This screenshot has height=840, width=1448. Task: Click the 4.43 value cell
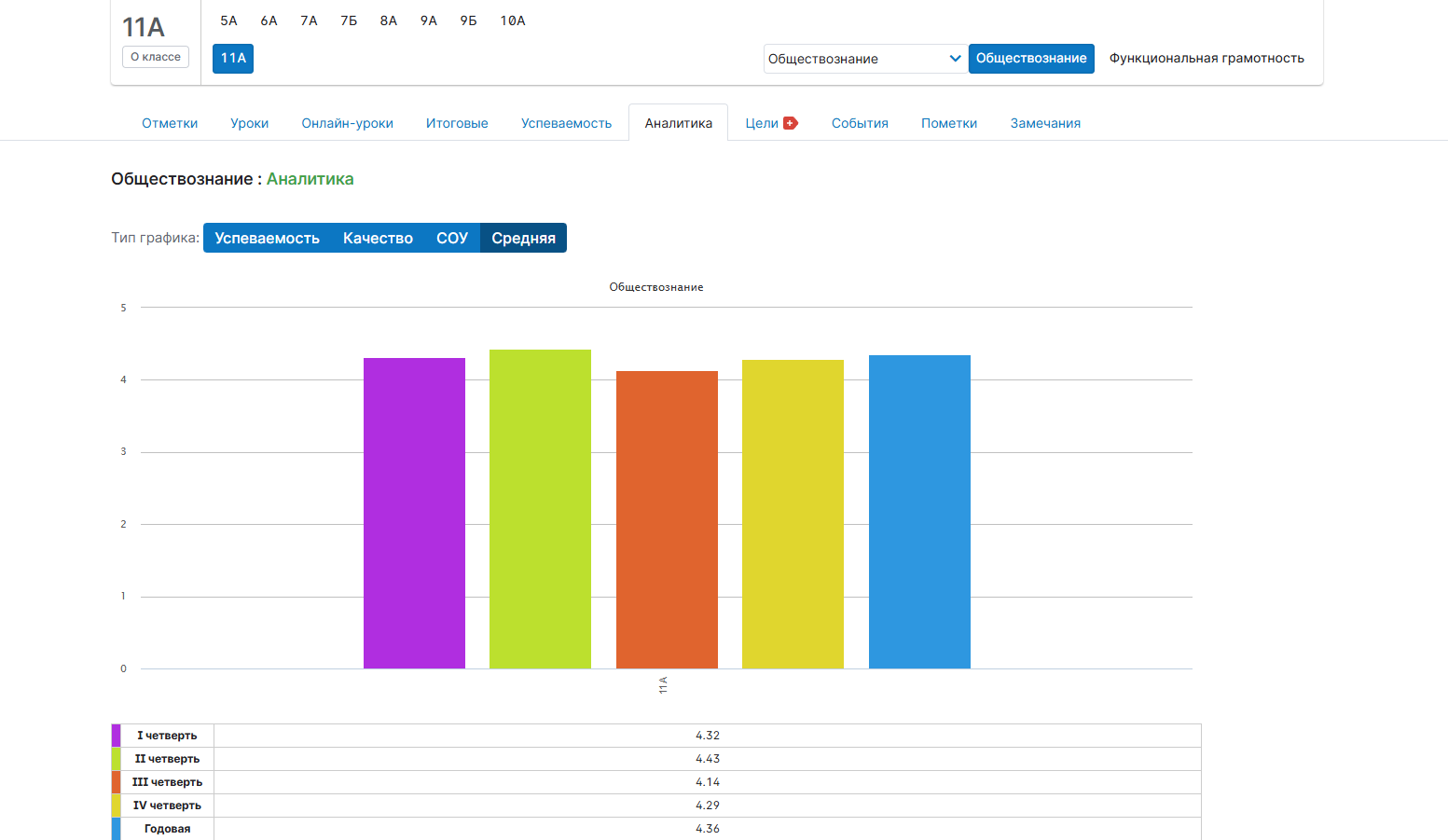pos(708,759)
